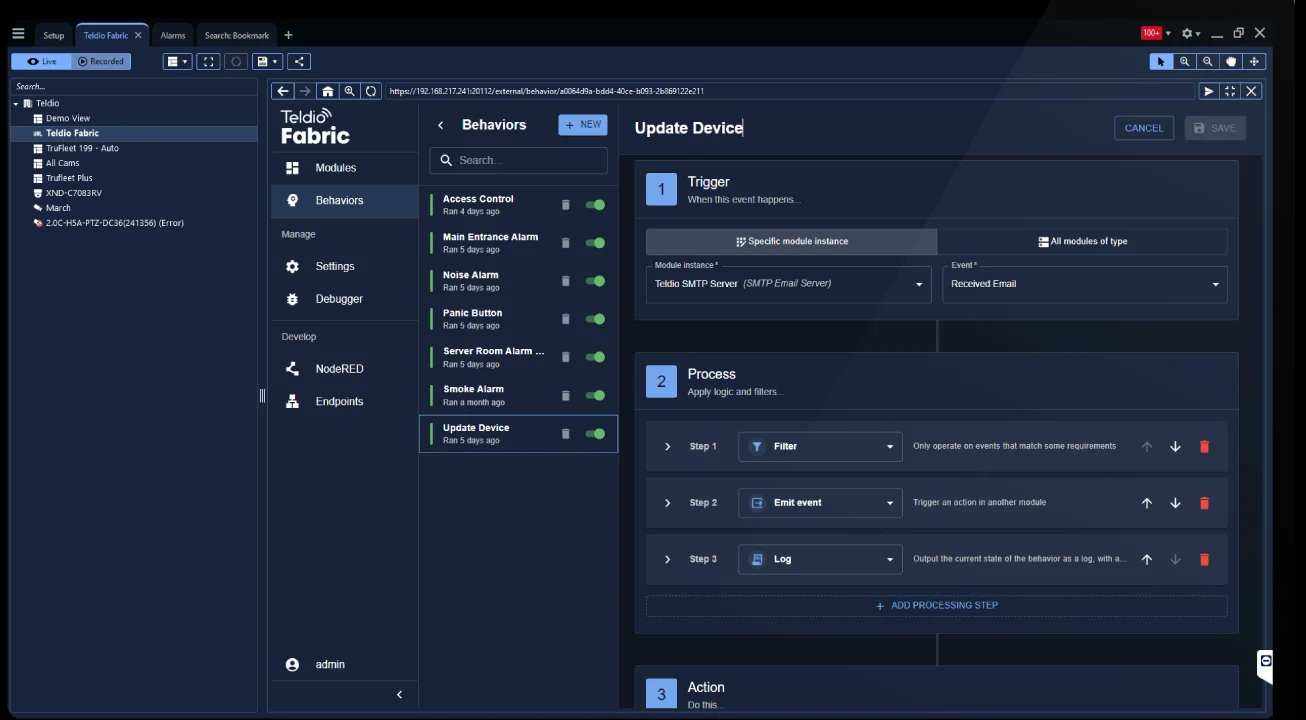
Task: Switch to Recorded mode
Action: point(100,61)
